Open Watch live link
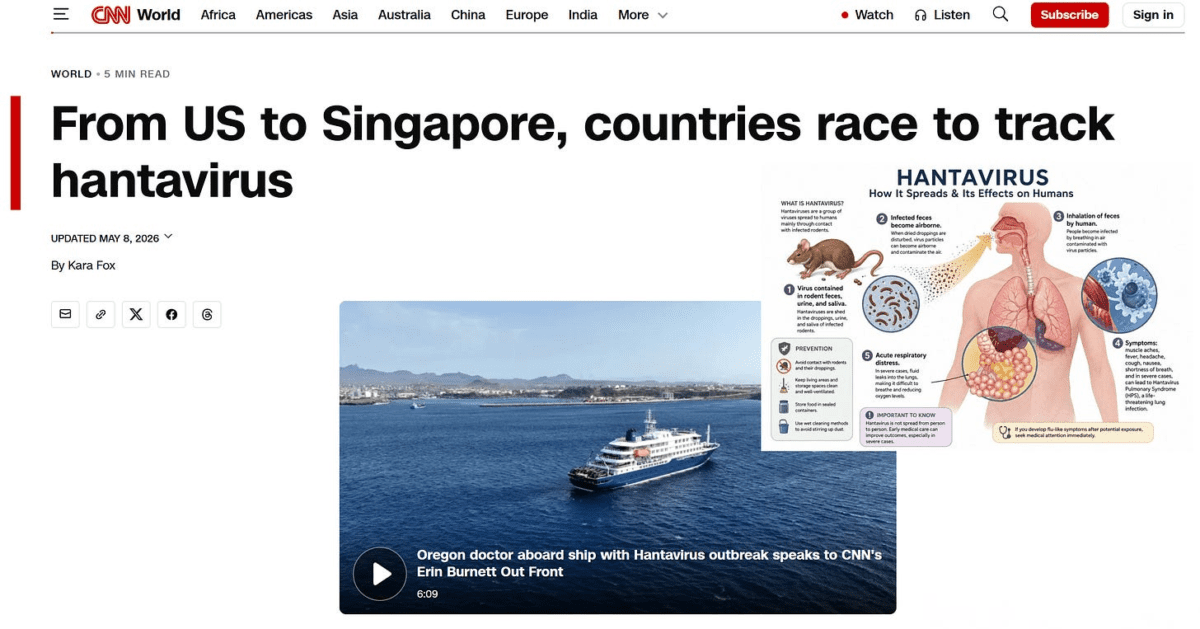 coord(867,15)
